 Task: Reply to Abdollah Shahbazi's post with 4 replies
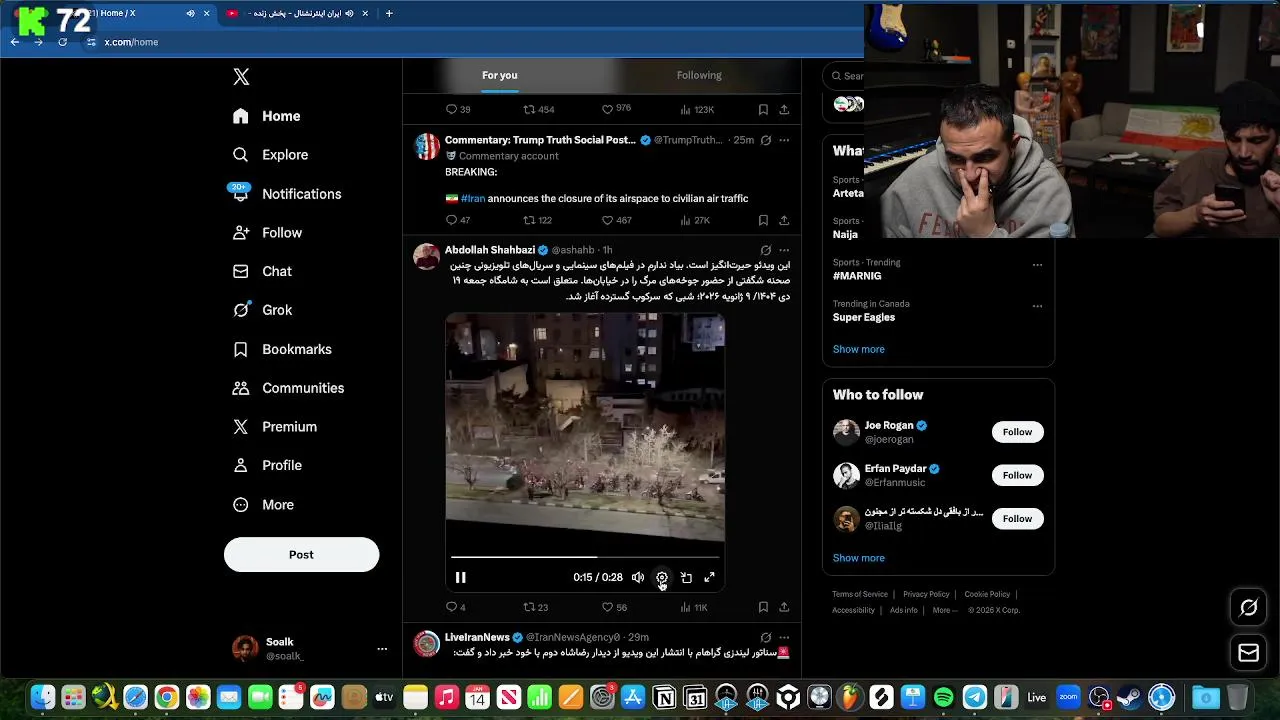[455, 607]
